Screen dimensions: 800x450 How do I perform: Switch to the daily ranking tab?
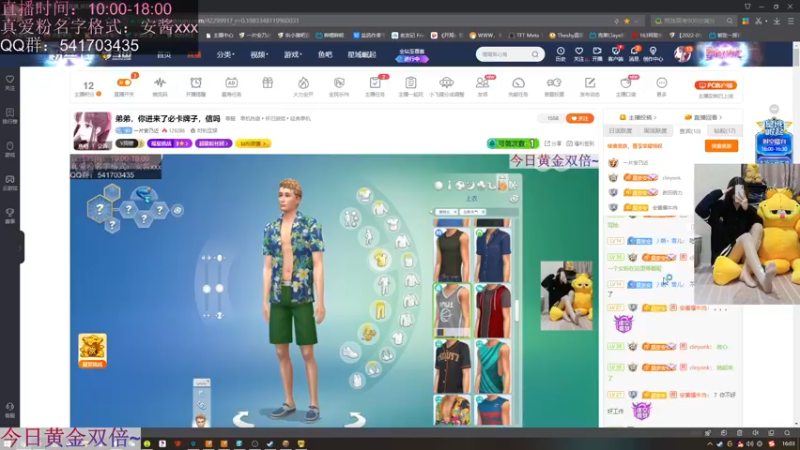pos(620,131)
